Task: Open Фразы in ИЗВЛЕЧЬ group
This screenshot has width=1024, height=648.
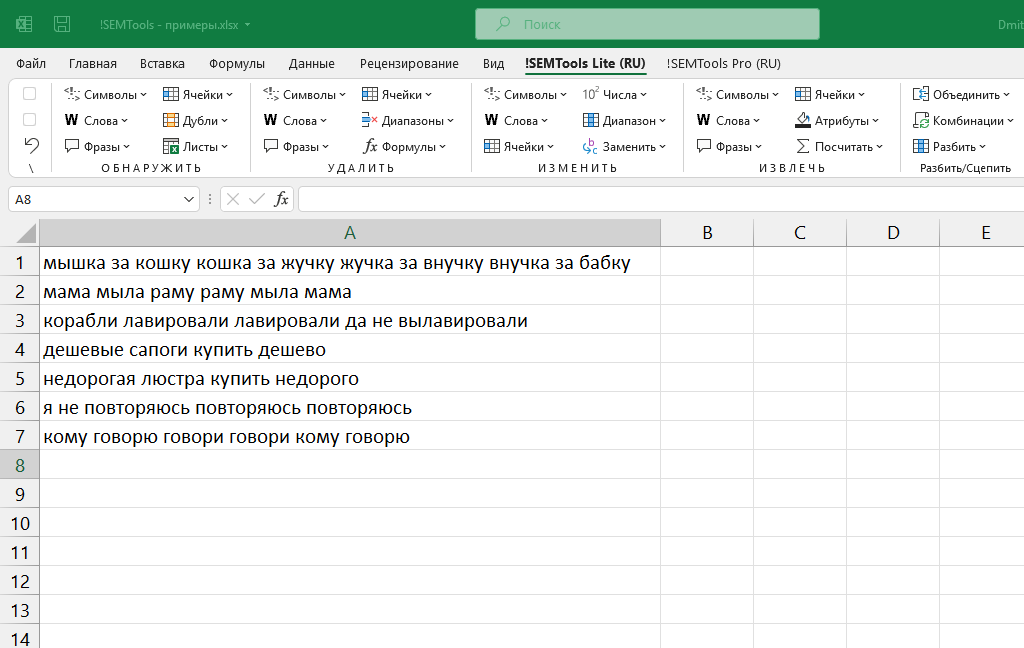Action: pos(729,147)
